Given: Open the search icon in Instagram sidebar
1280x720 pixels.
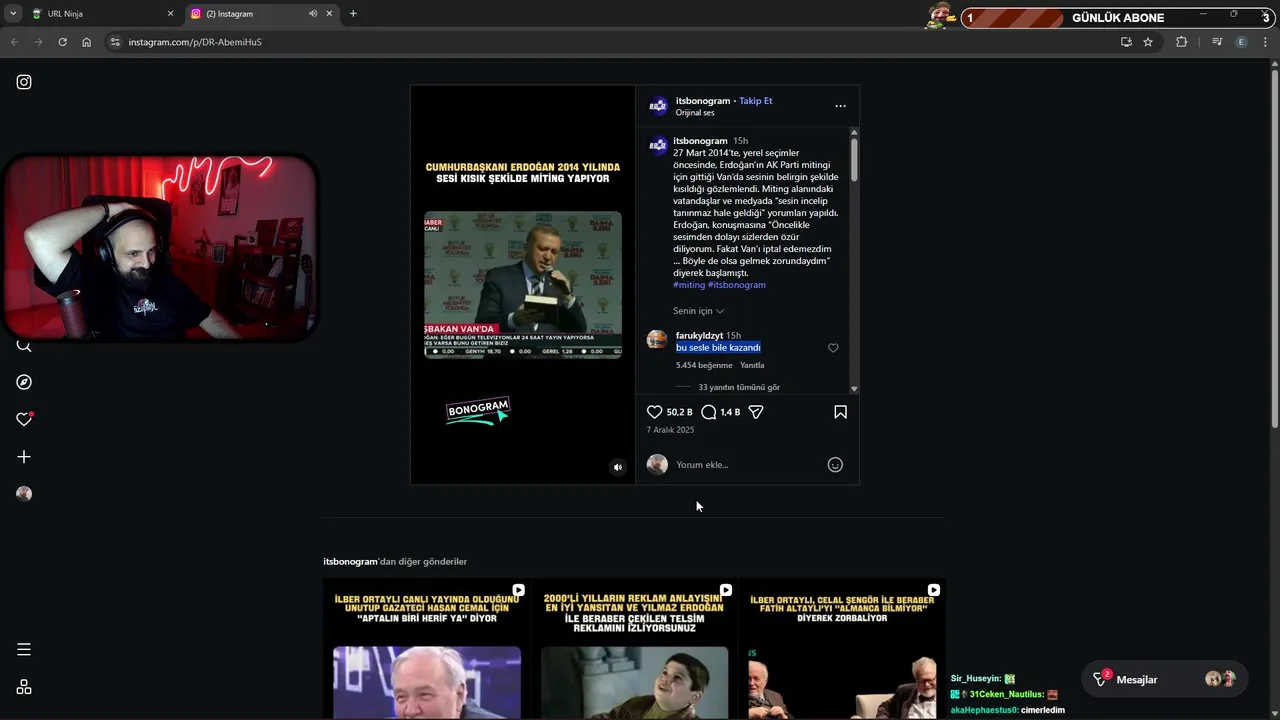Looking at the screenshot, I should point(24,346).
